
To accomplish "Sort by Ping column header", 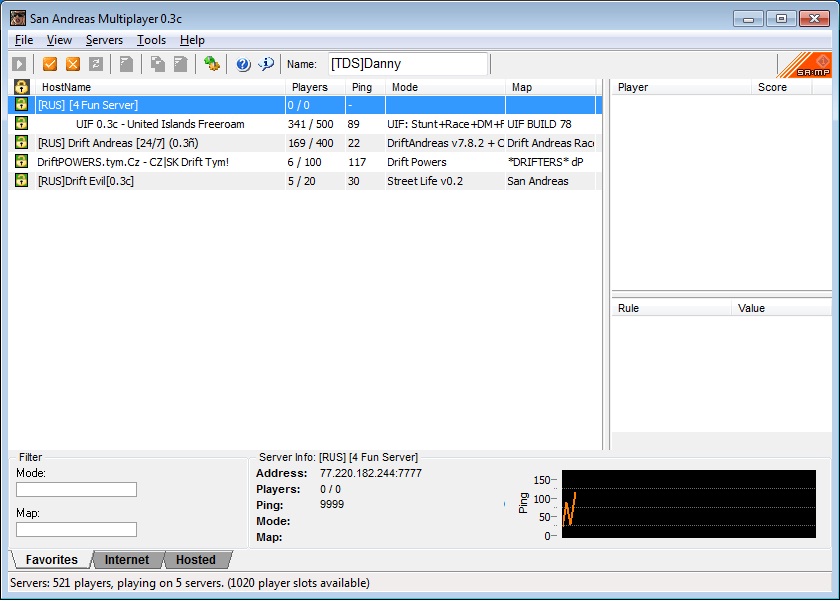I will pos(365,87).
